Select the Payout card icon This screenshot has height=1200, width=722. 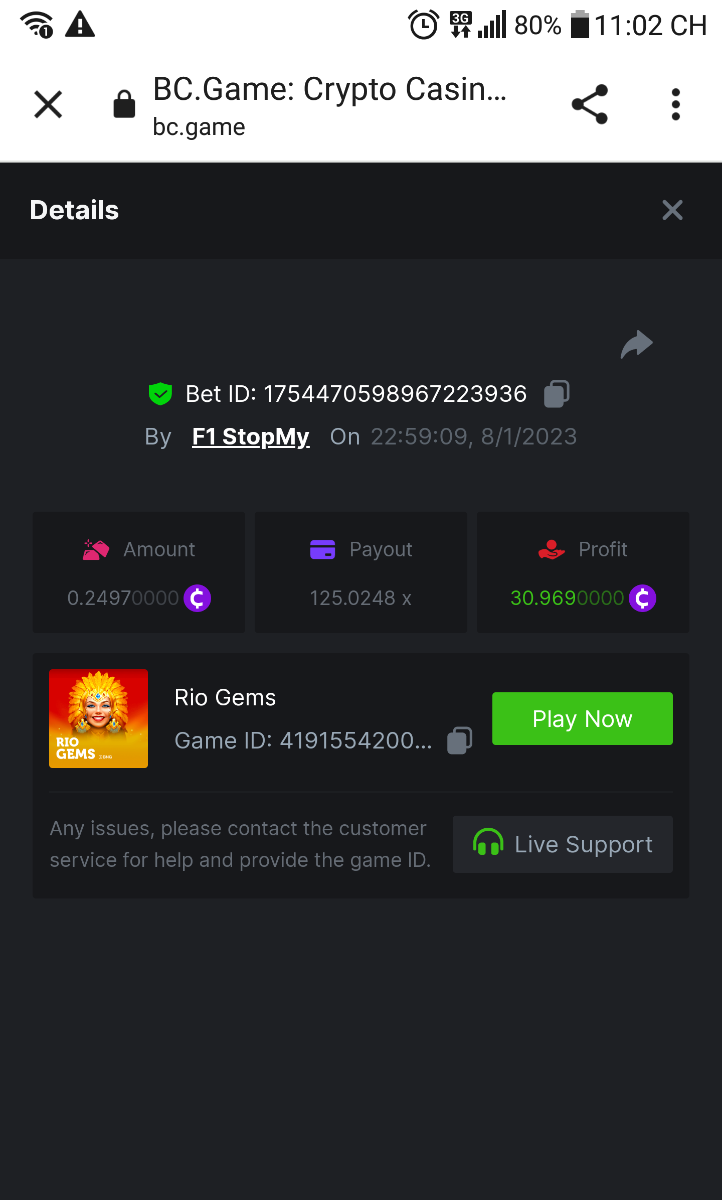pyautogui.click(x=322, y=549)
